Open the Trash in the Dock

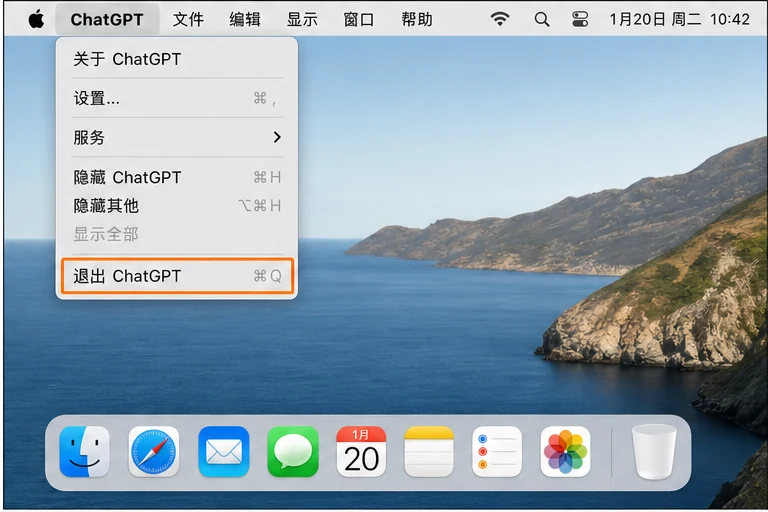[654, 451]
